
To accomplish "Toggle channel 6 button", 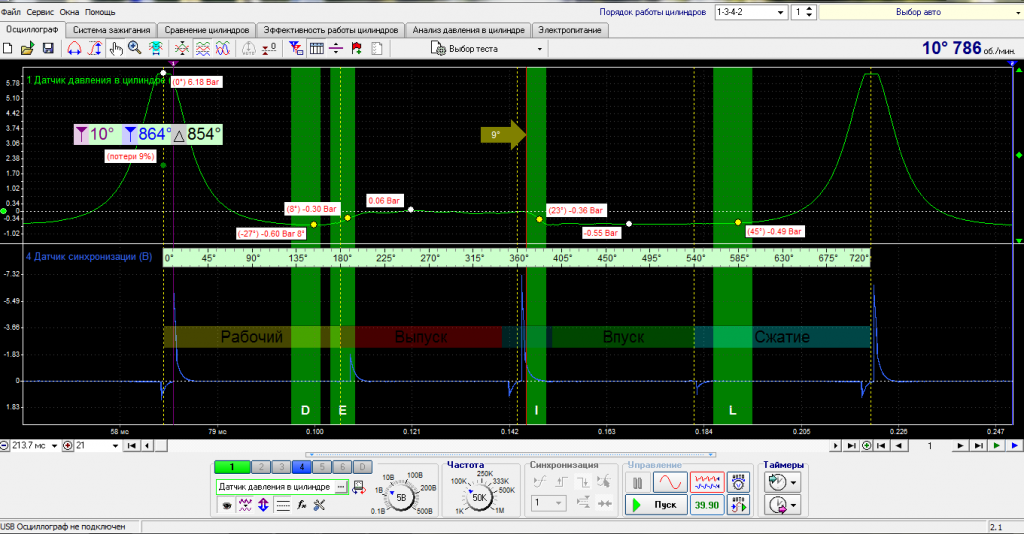I will [342, 467].
